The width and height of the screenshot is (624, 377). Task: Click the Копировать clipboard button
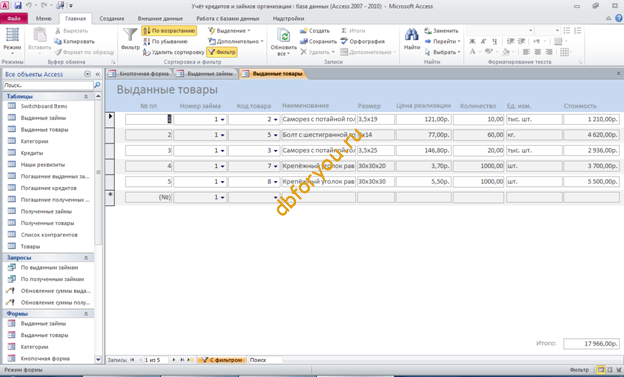[74, 41]
